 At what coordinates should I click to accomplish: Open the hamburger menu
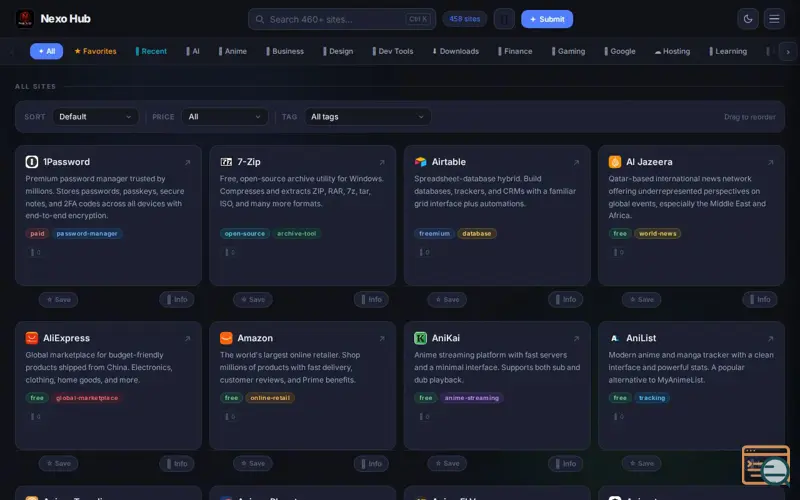pos(774,19)
